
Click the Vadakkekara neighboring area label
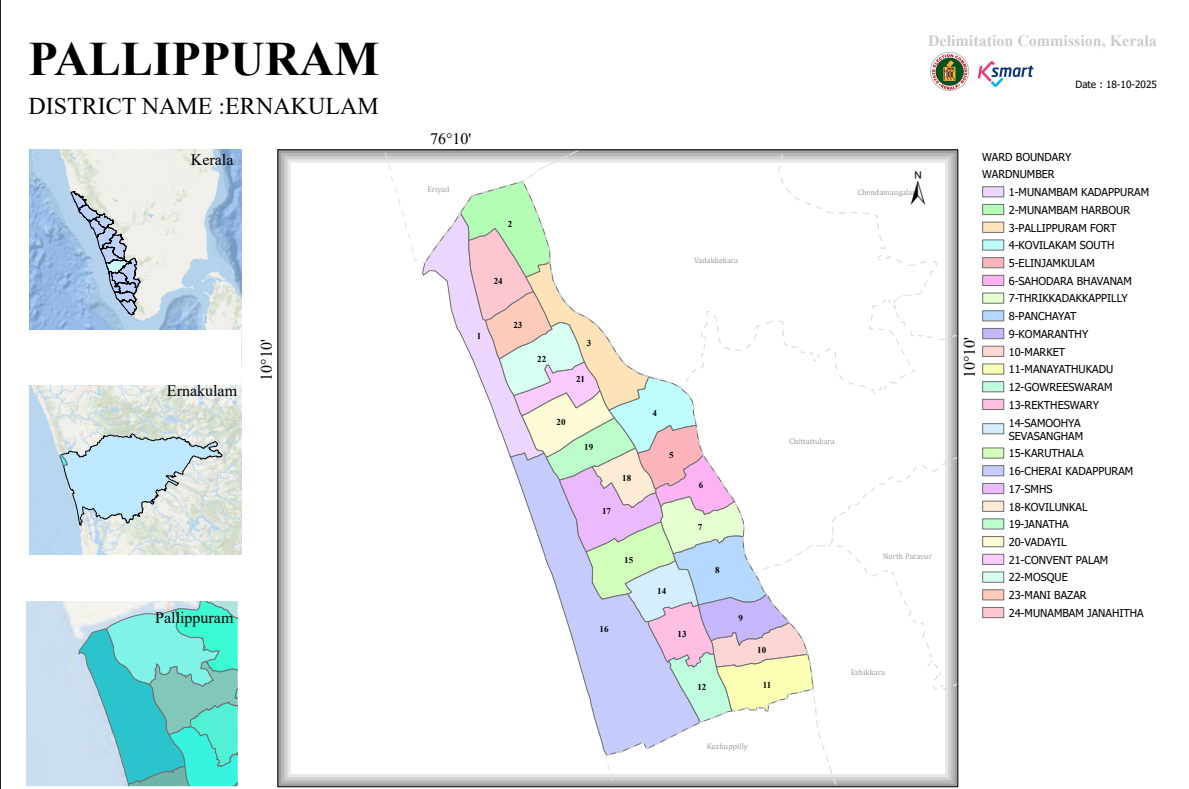715,260
